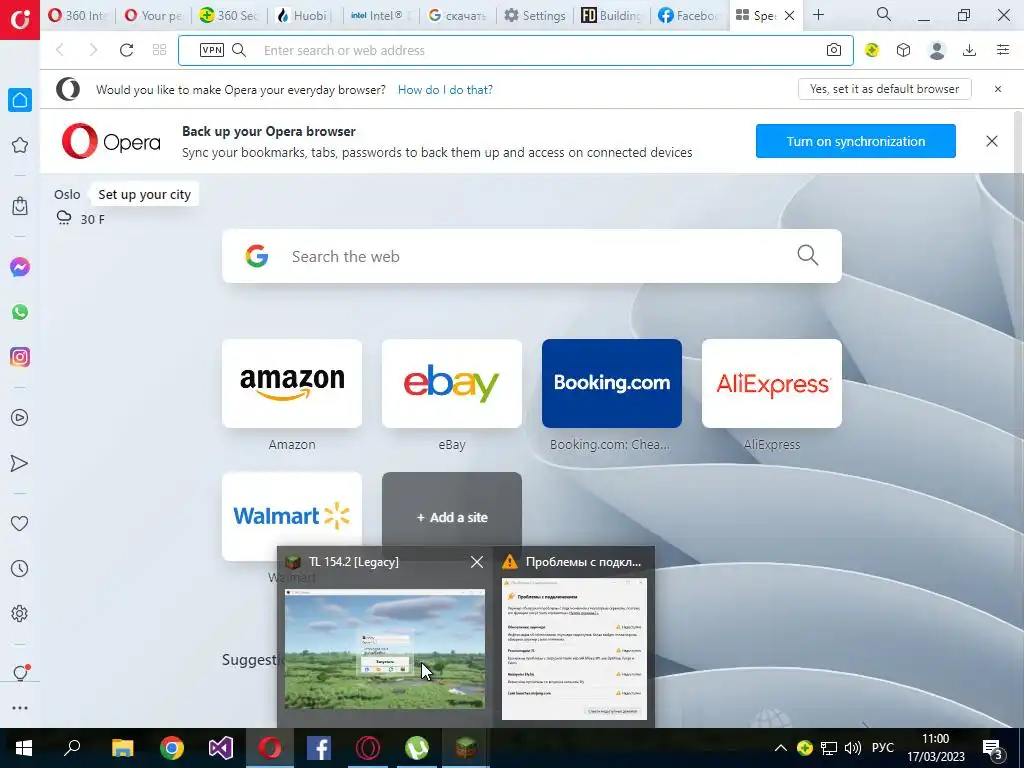Open the Opera main menu logo
The image size is (1024, 768).
click(x=20, y=20)
